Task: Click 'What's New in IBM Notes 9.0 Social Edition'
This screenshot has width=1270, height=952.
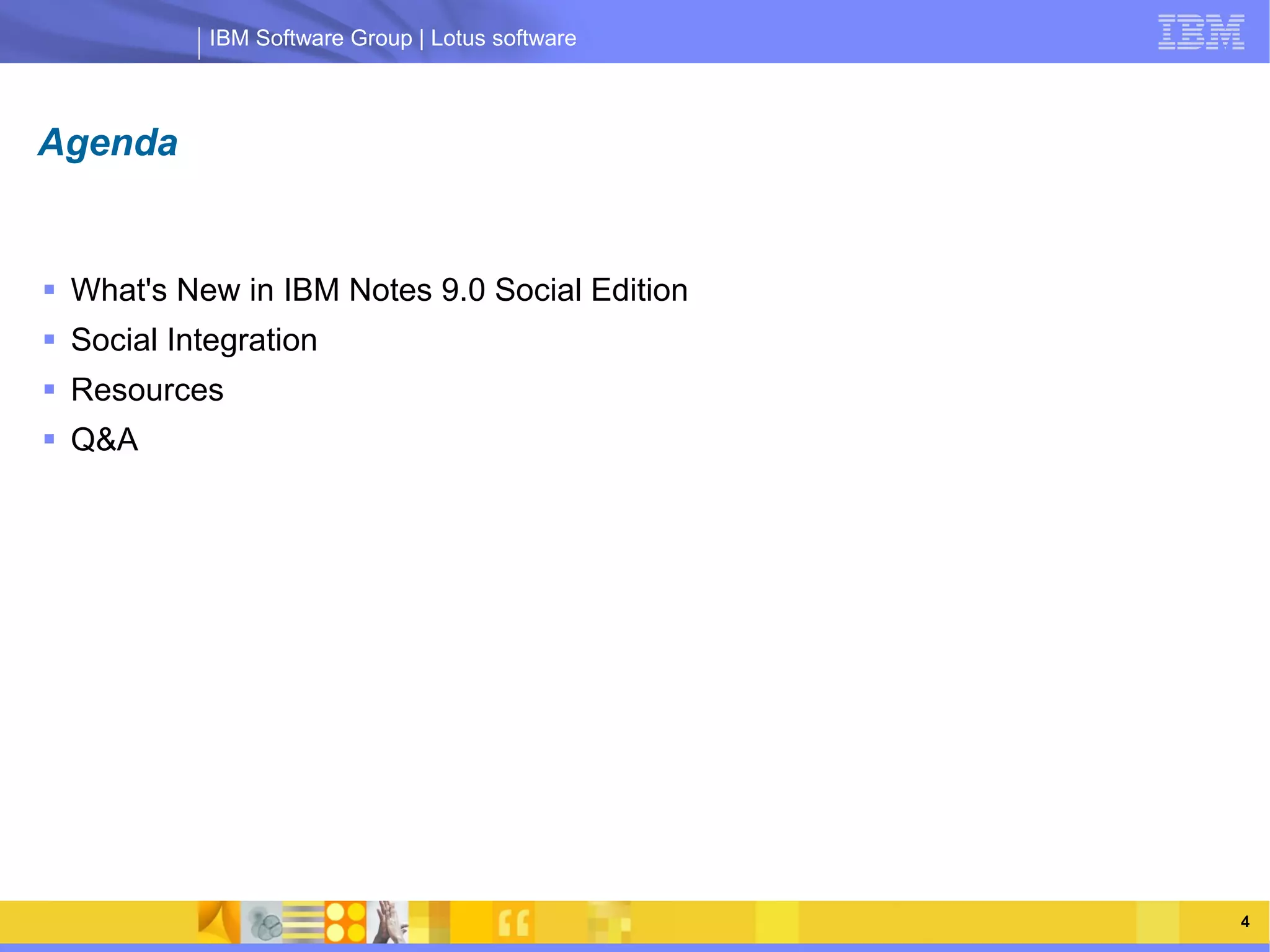Action: click(x=380, y=290)
